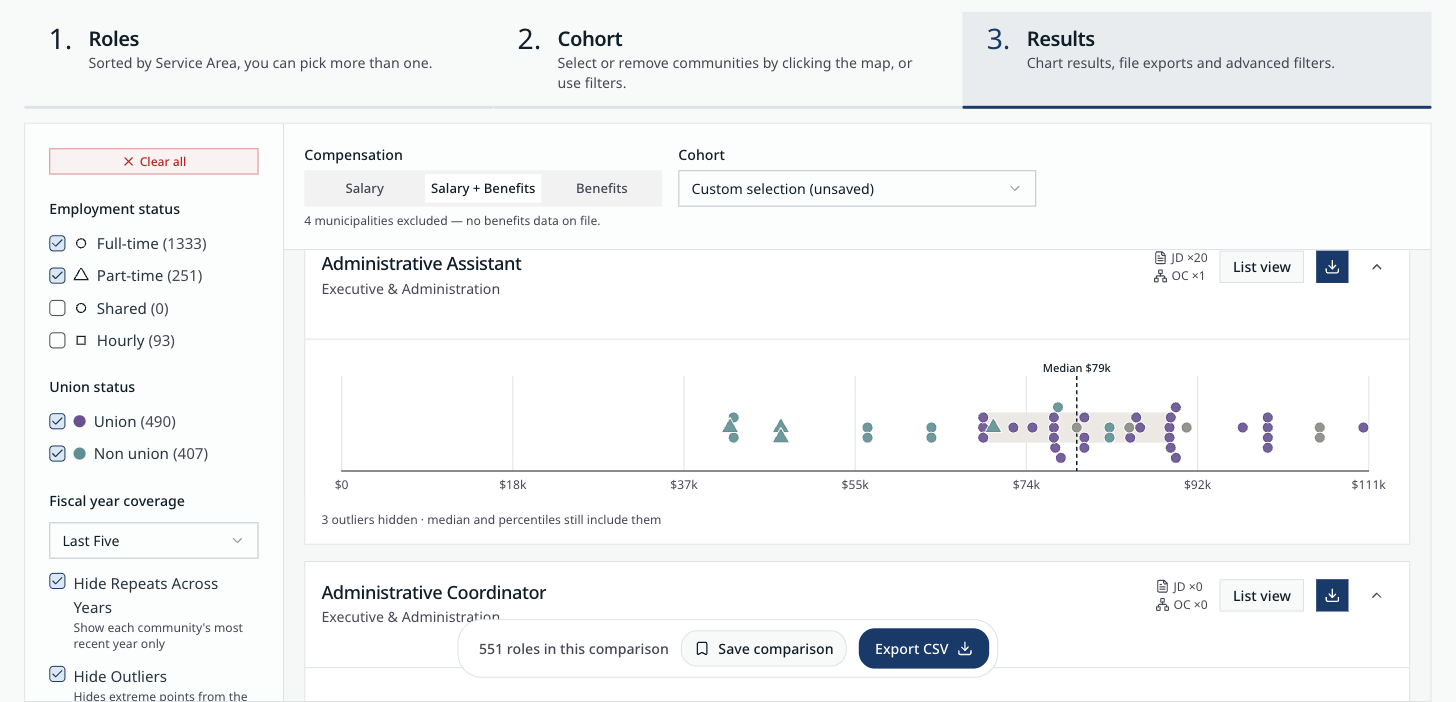1456x702 pixels.
Task: Switch compensation to Salary
Action: click(x=365, y=188)
